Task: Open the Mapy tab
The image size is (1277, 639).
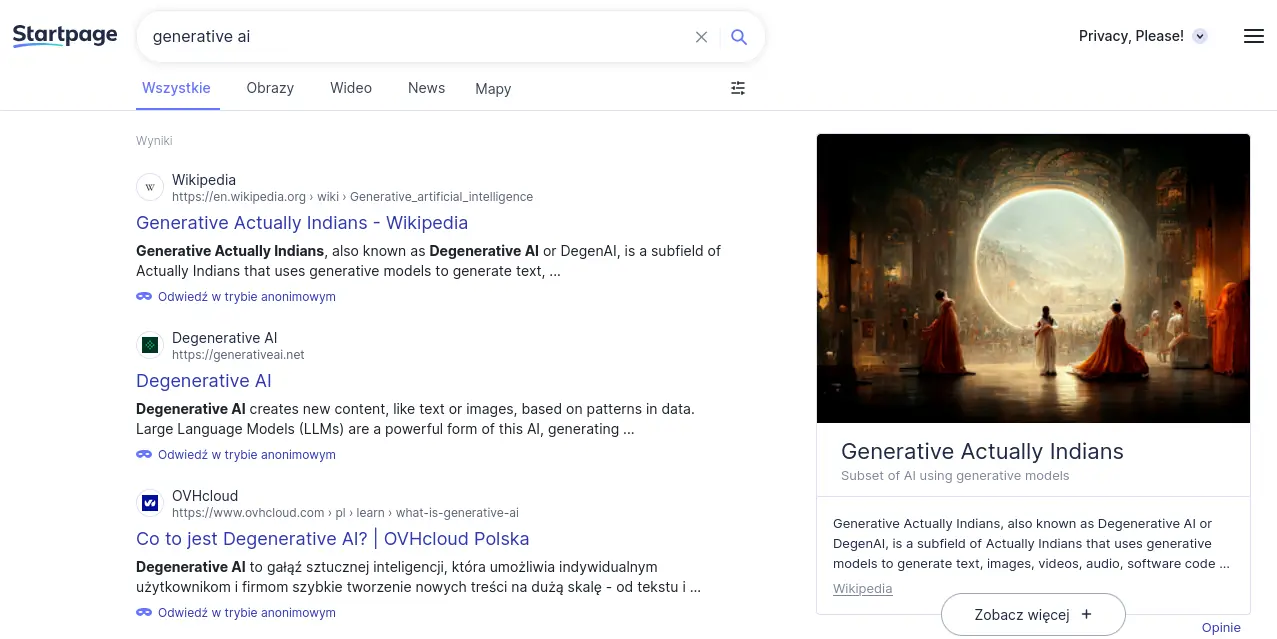Action: point(492,88)
